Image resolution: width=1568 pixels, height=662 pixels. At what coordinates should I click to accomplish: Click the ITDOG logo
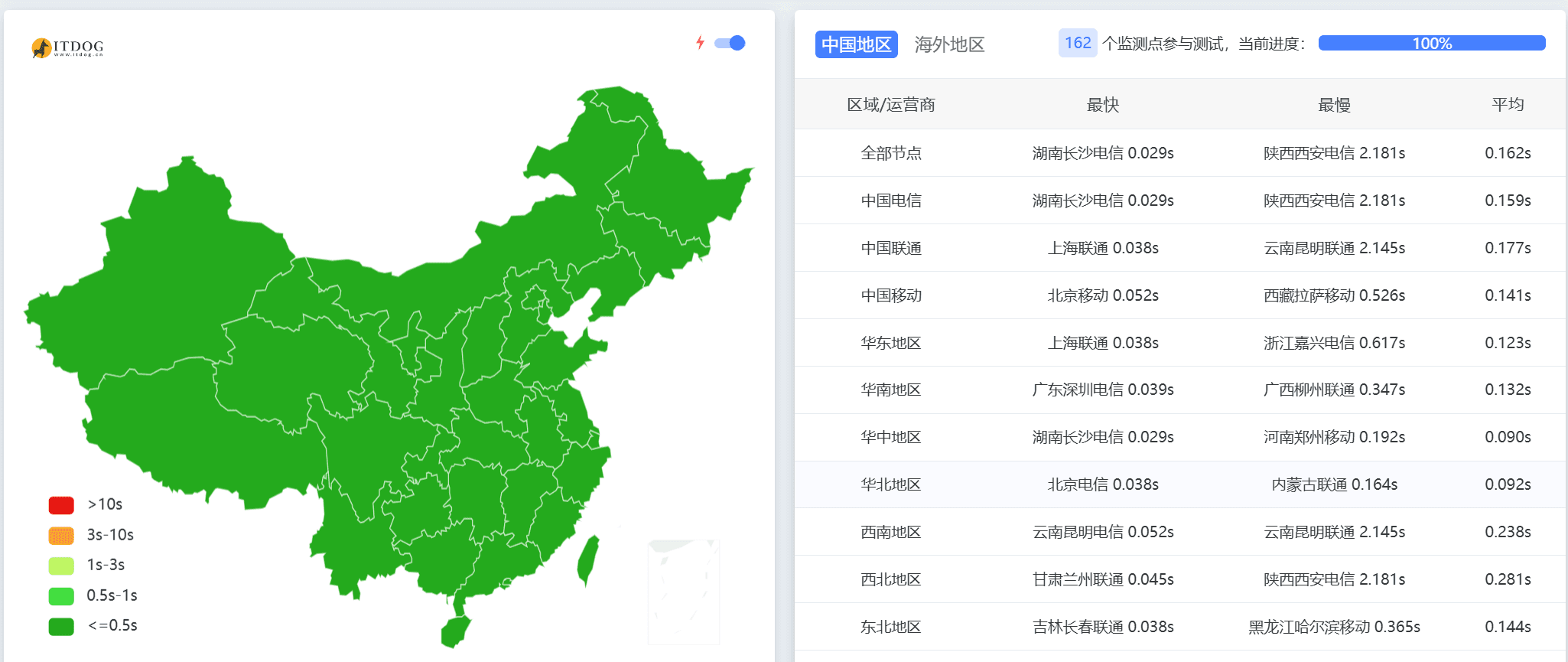click(67, 47)
